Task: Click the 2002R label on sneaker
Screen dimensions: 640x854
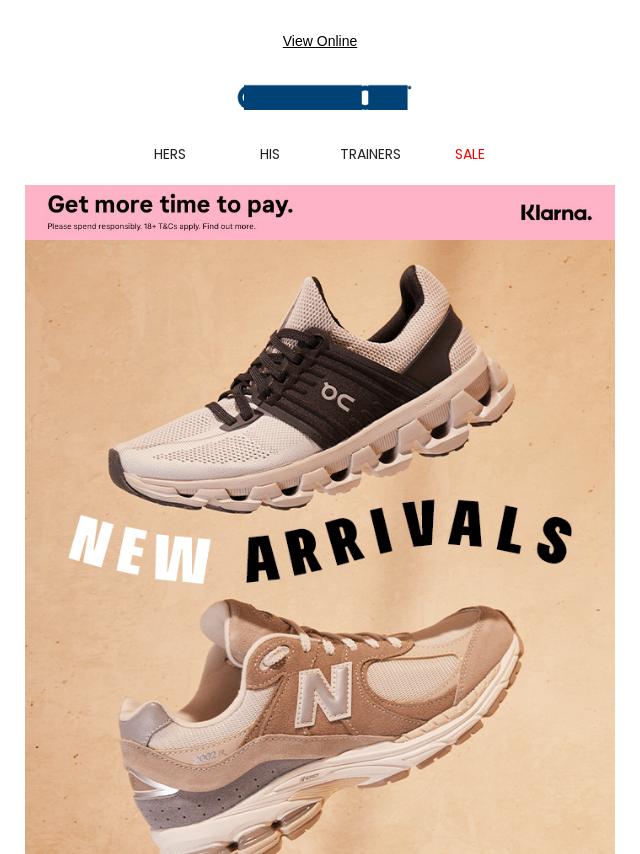Action: tap(209, 755)
